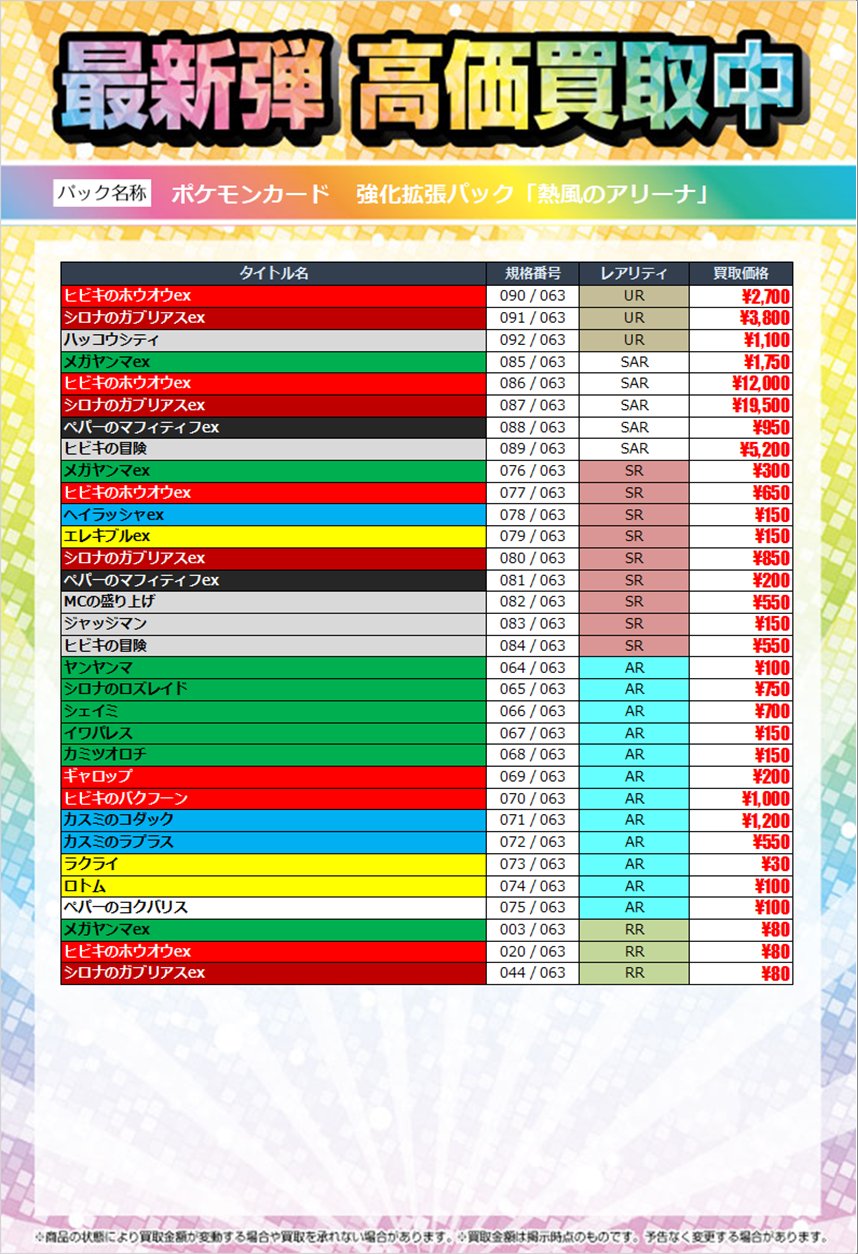
Task: Click the シロナのロズレイド title cell
Action: 274,689
